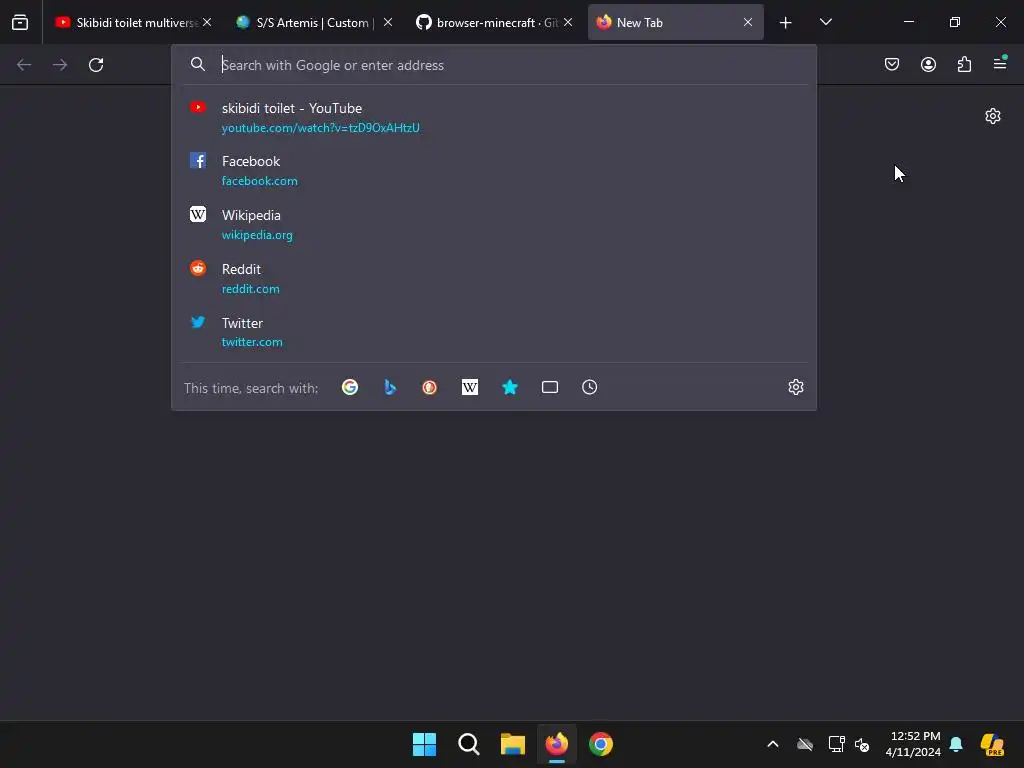Screen dimensions: 1024x768
Task: Open the Facebook suggestion
Action: click(x=494, y=170)
